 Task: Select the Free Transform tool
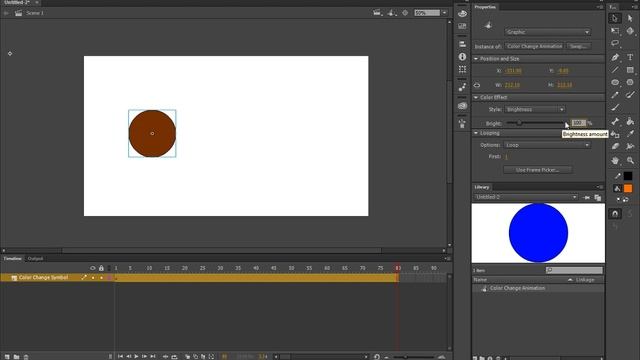(x=615, y=31)
